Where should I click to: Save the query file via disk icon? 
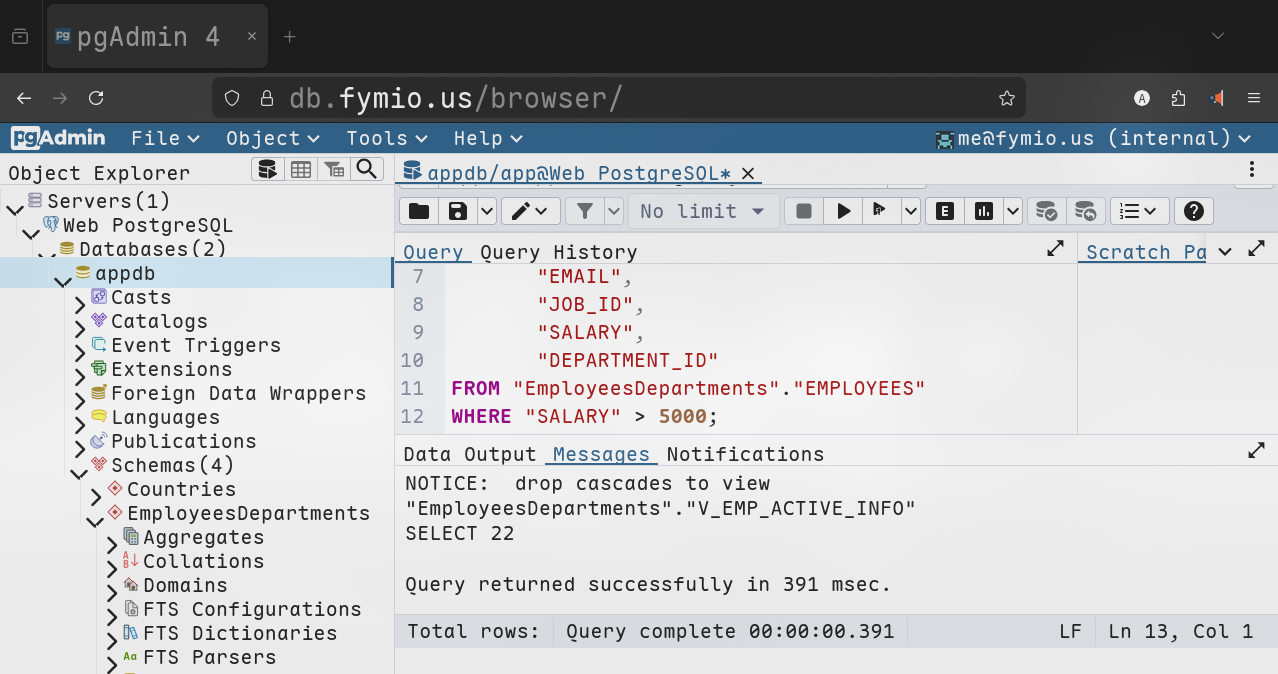point(458,211)
